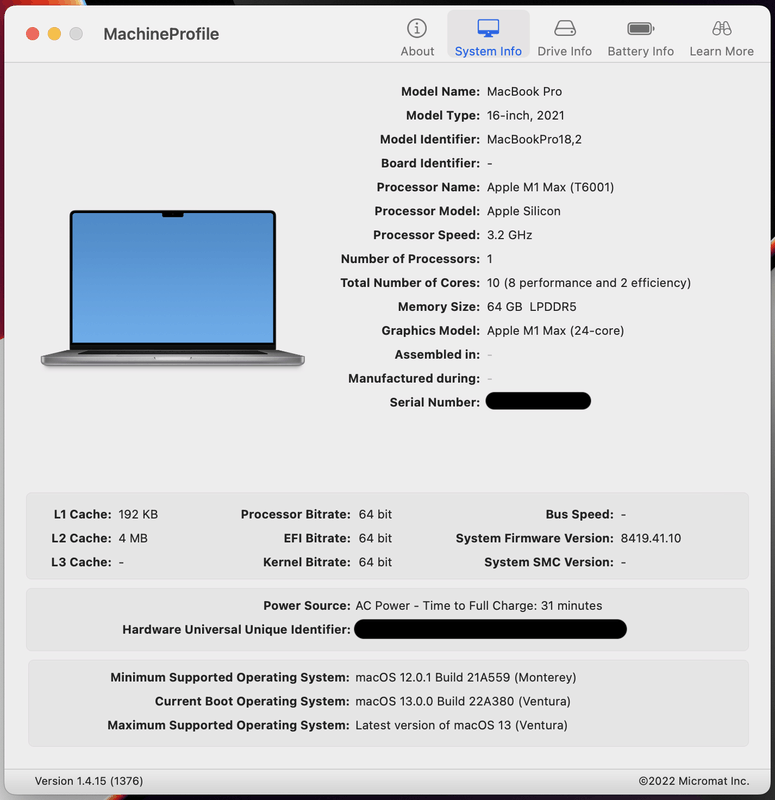Select '10 (8 performance and 2 efficiency)' value
775x800 pixels.
pyautogui.click(x=589, y=283)
